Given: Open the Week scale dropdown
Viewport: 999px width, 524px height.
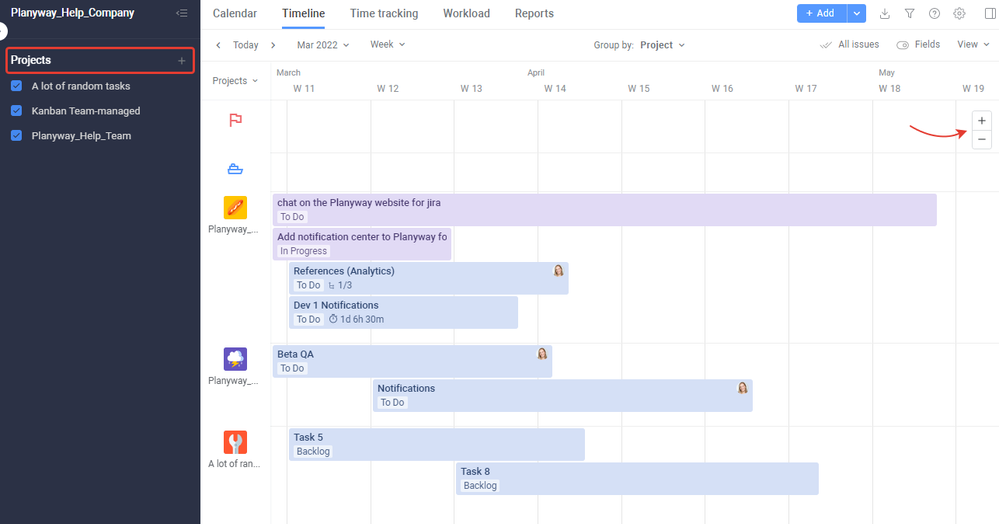Looking at the screenshot, I should (387, 45).
